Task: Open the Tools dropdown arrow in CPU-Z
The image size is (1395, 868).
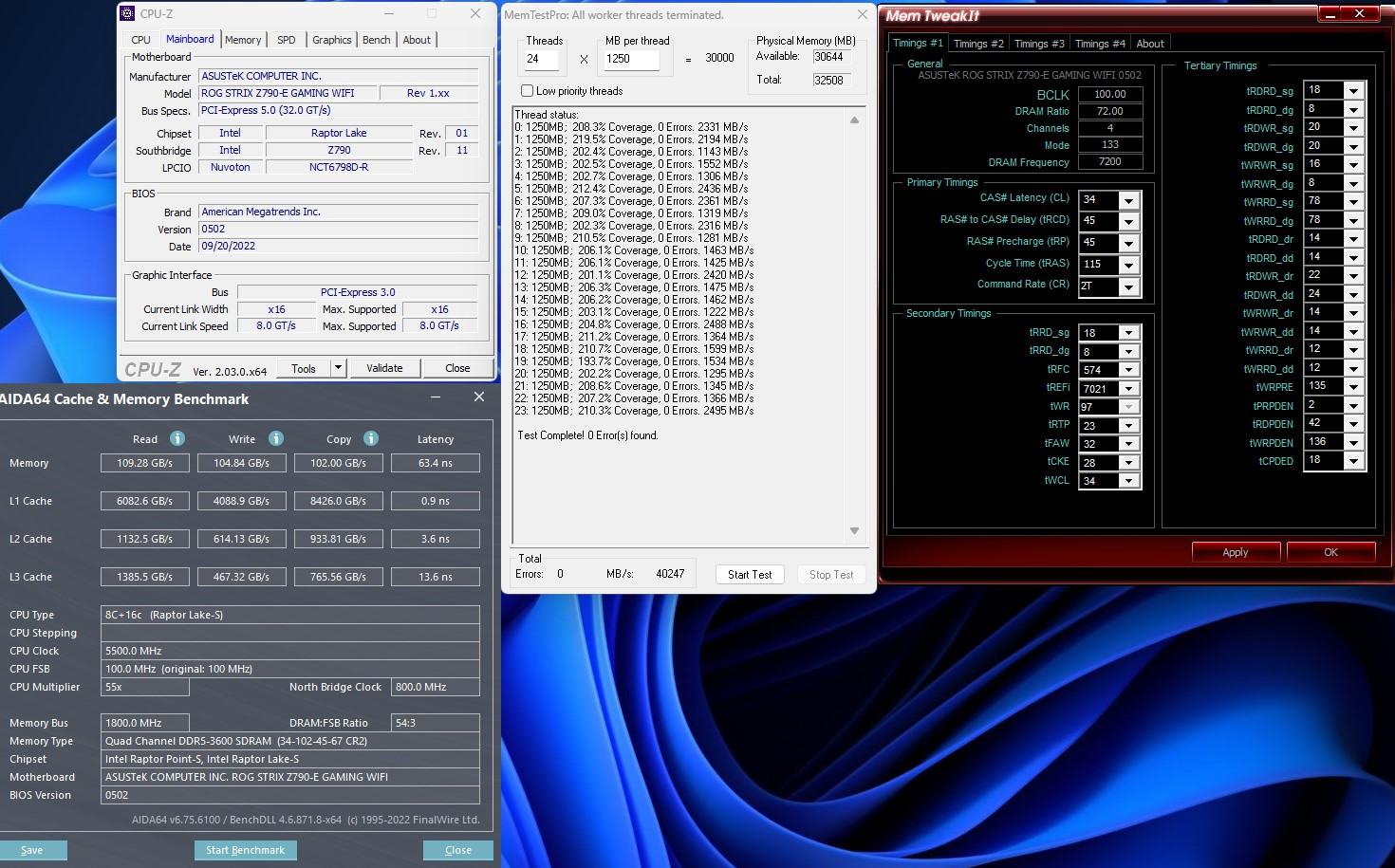Action: tap(338, 368)
